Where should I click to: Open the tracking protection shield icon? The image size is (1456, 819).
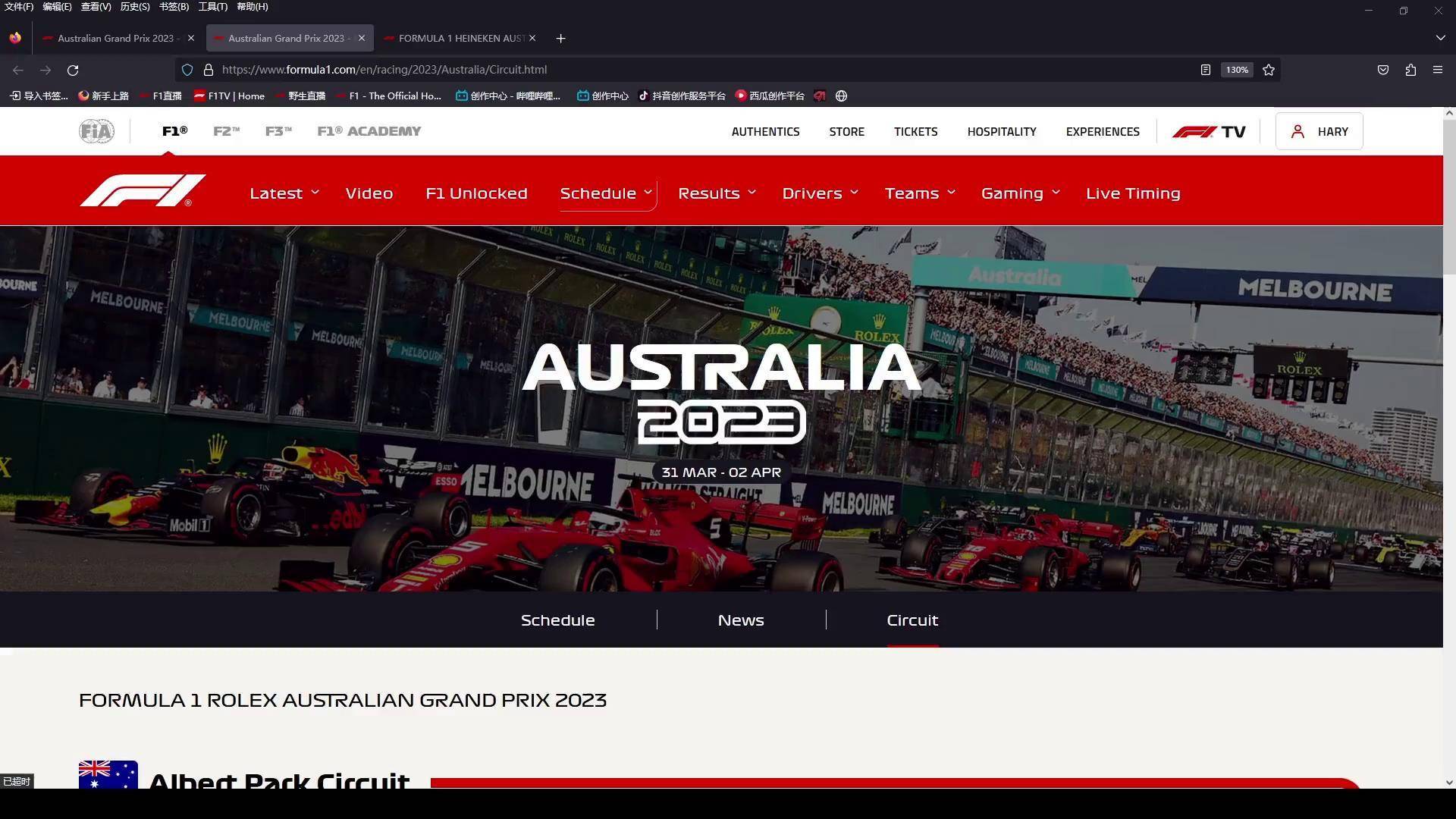click(187, 70)
